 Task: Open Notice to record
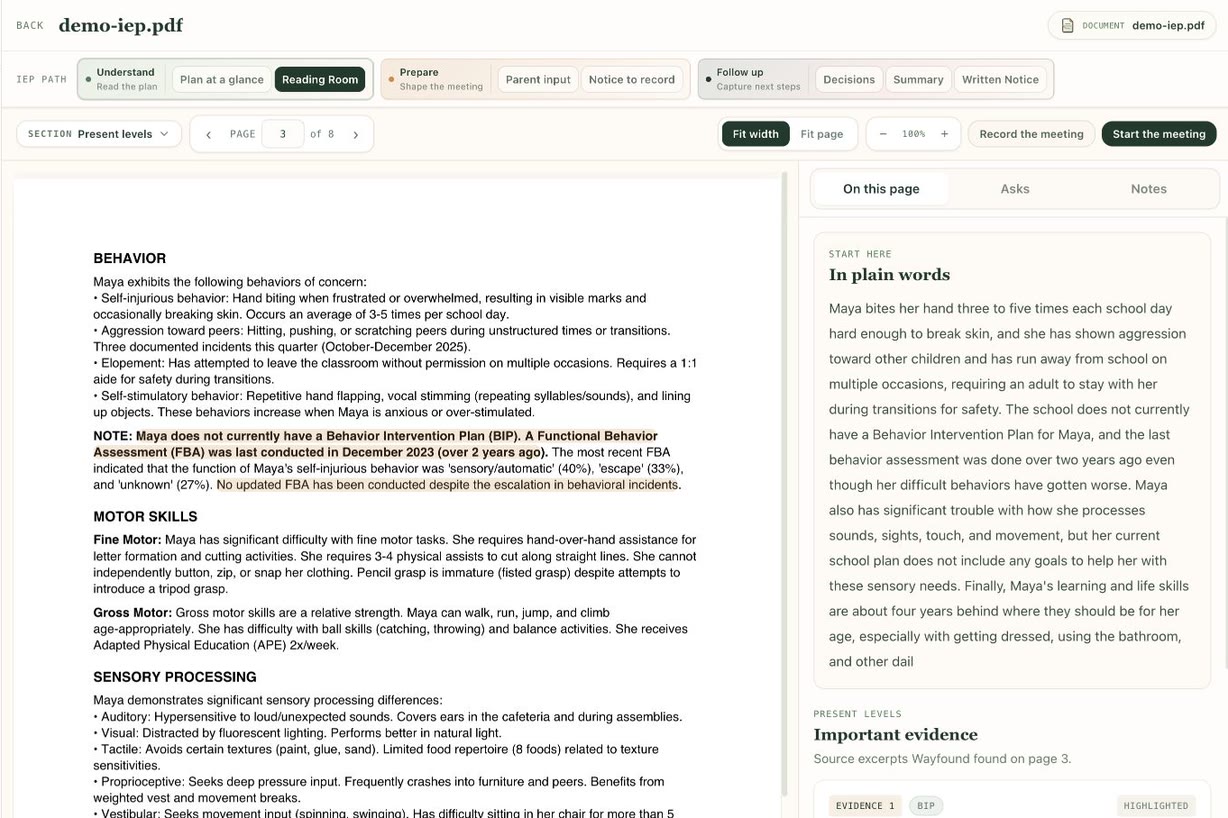(x=632, y=80)
